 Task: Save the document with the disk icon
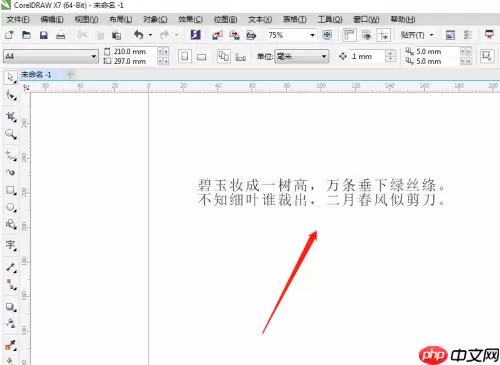coord(44,35)
